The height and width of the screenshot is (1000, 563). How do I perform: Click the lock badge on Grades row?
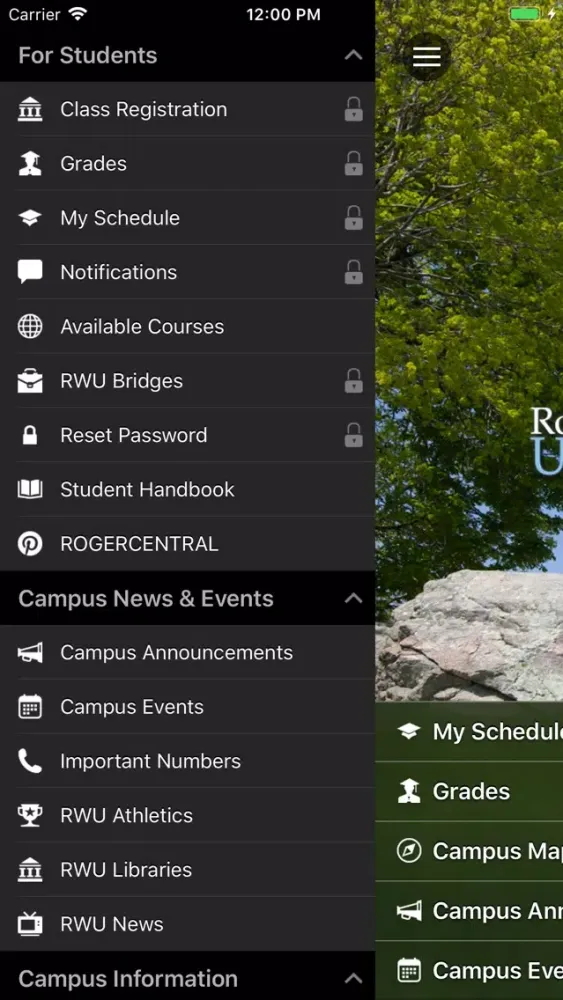[x=353, y=163]
